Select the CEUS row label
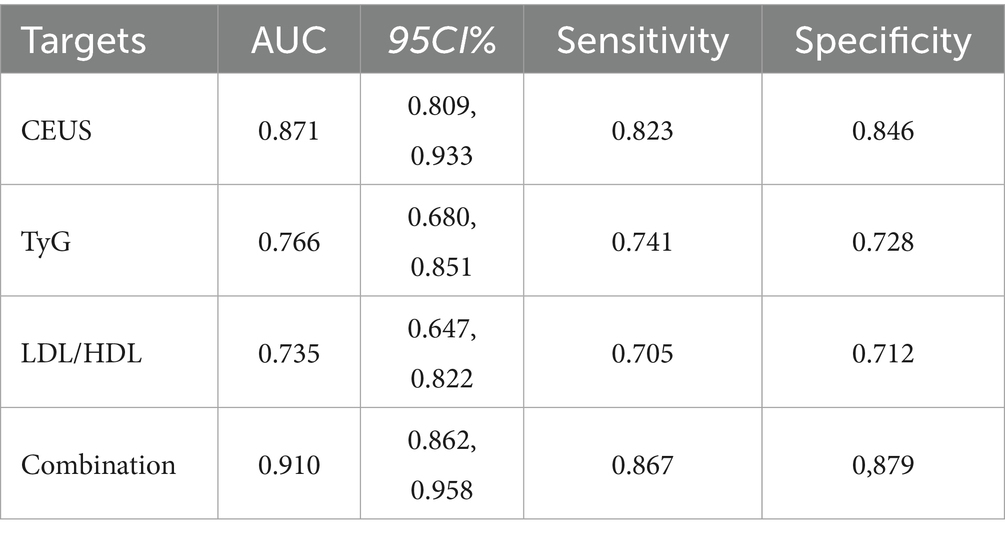 58,130
